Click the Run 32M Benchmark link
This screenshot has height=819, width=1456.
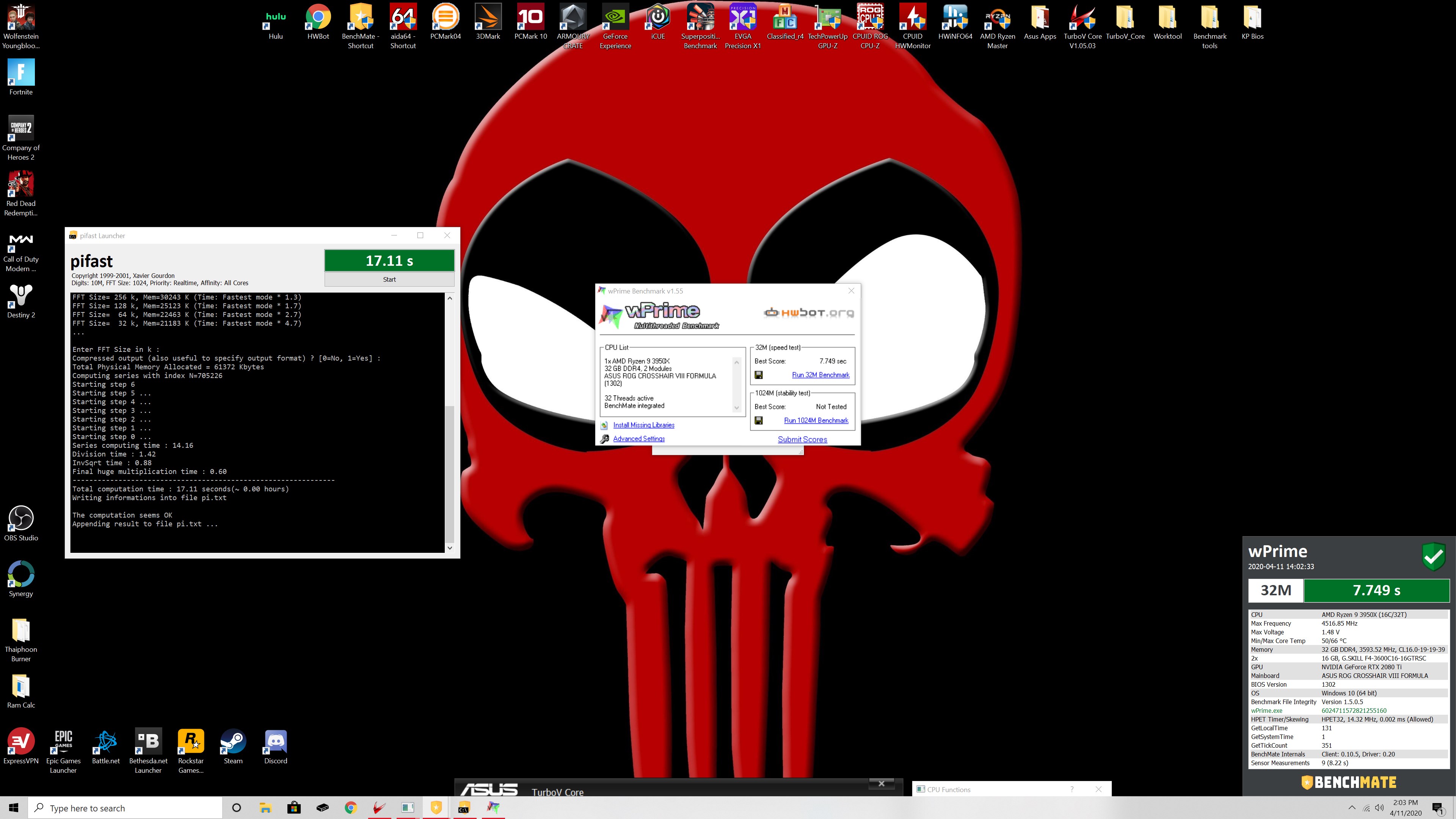[820, 375]
